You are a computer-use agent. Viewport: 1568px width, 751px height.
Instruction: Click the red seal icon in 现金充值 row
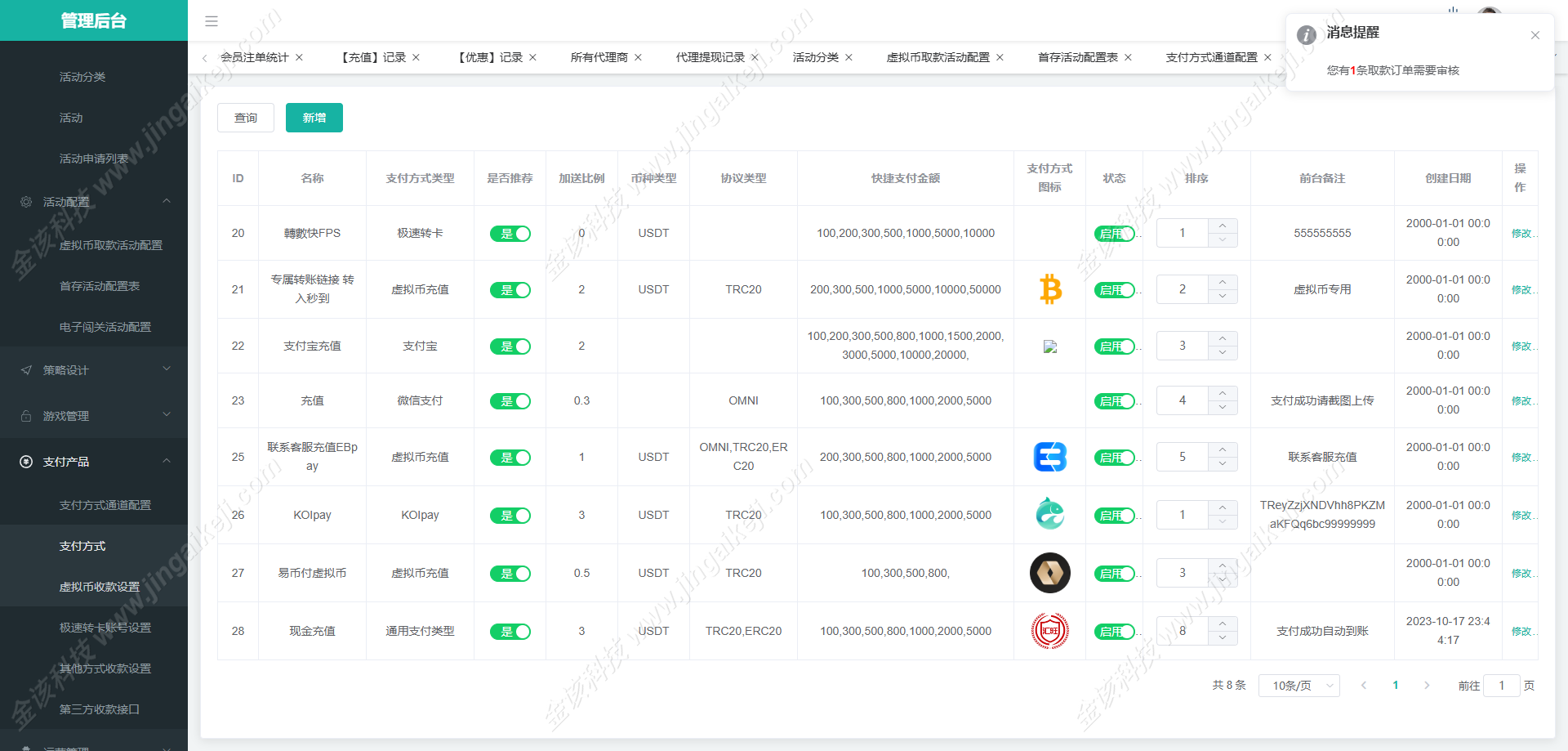pos(1050,631)
